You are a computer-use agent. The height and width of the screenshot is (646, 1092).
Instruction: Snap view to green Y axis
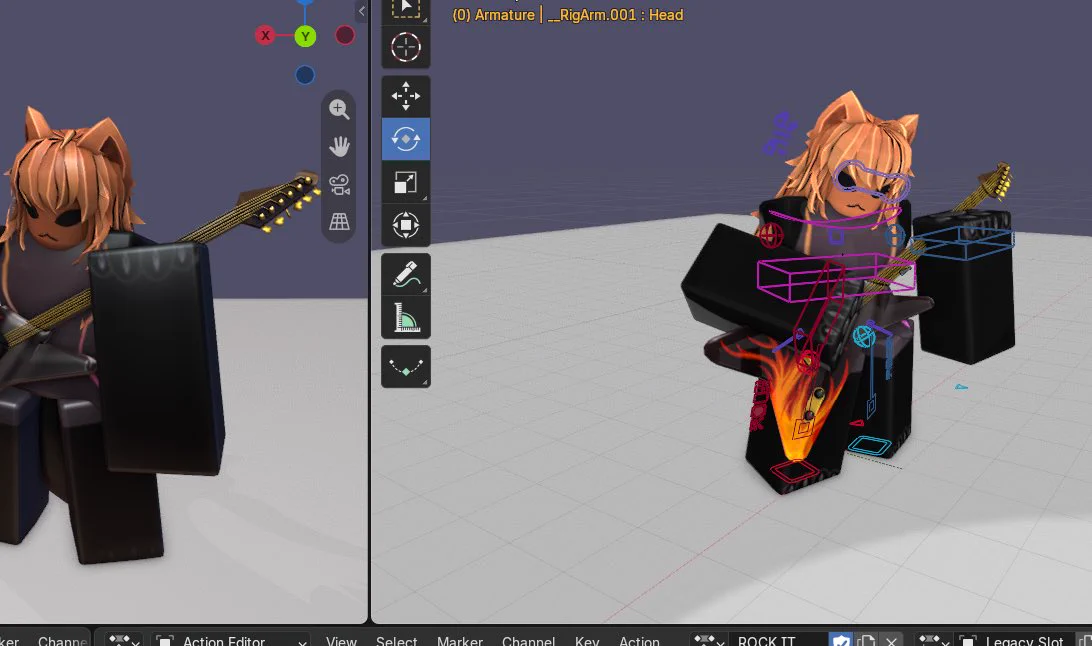tap(305, 36)
